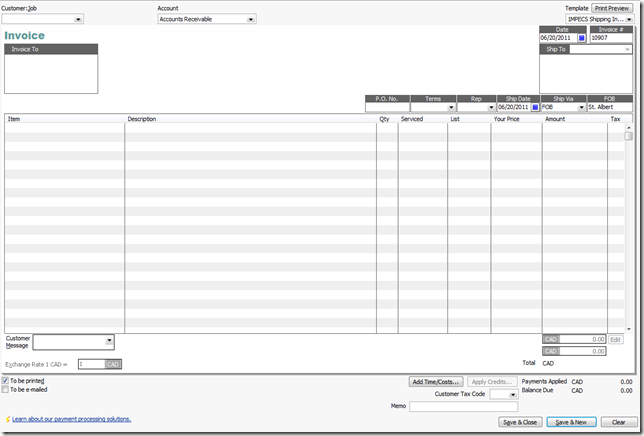Expand the Template dropdown
644x436 pixels.
click(x=629, y=19)
